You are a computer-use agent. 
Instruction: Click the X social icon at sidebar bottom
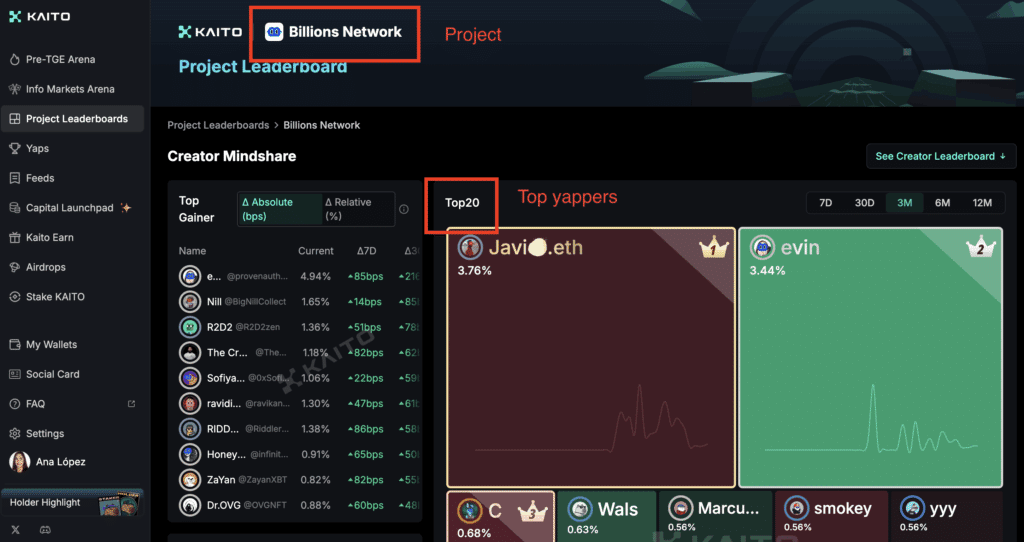click(15, 529)
